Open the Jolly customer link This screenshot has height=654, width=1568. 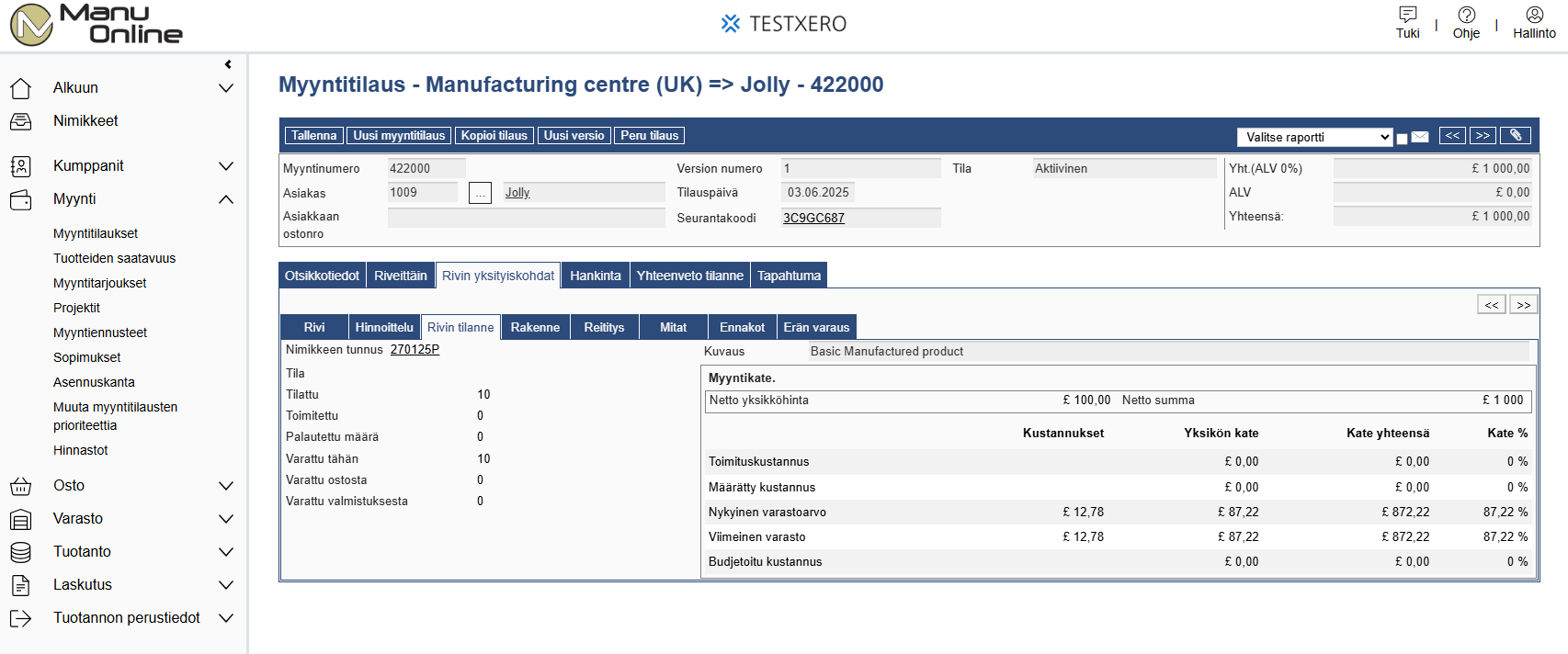click(517, 193)
